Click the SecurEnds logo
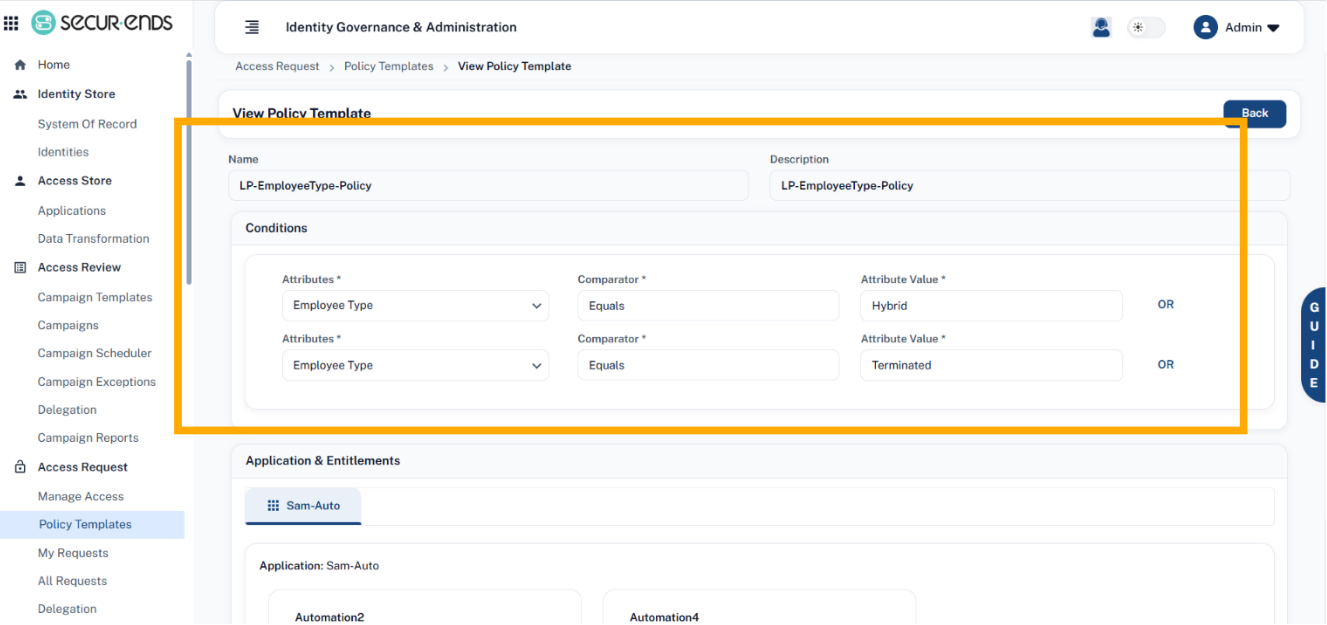Viewport: 1327px width, 625px height. click(x=101, y=22)
